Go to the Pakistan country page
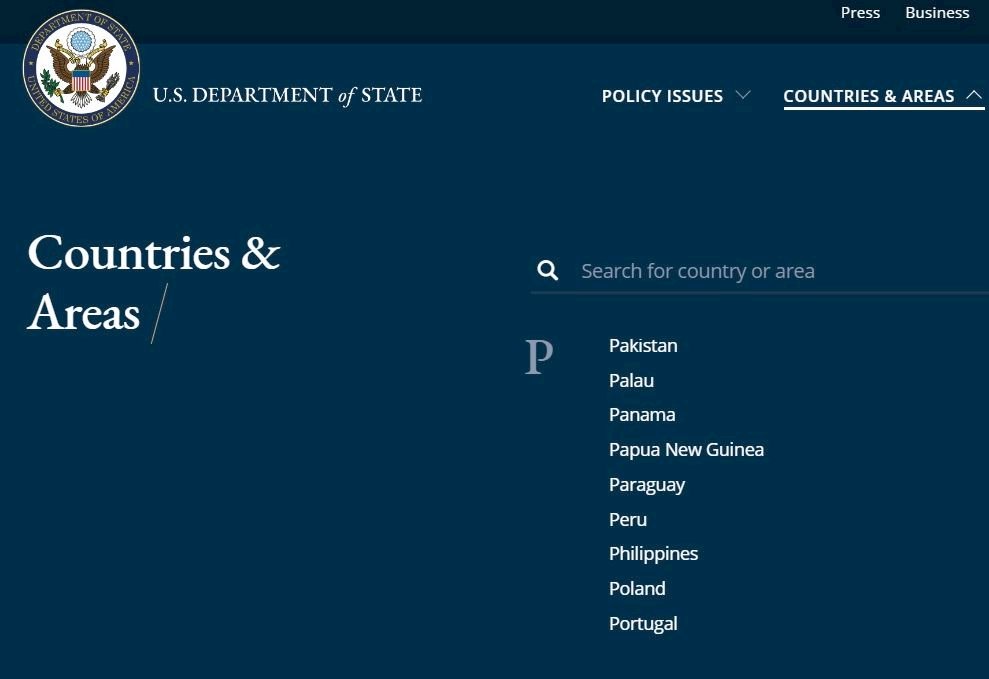 (x=643, y=345)
